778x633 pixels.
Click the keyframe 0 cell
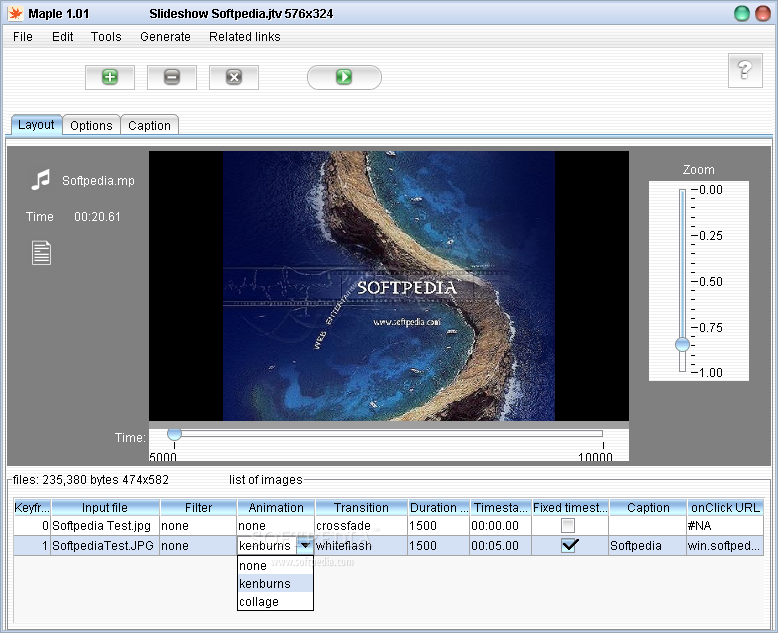32,525
